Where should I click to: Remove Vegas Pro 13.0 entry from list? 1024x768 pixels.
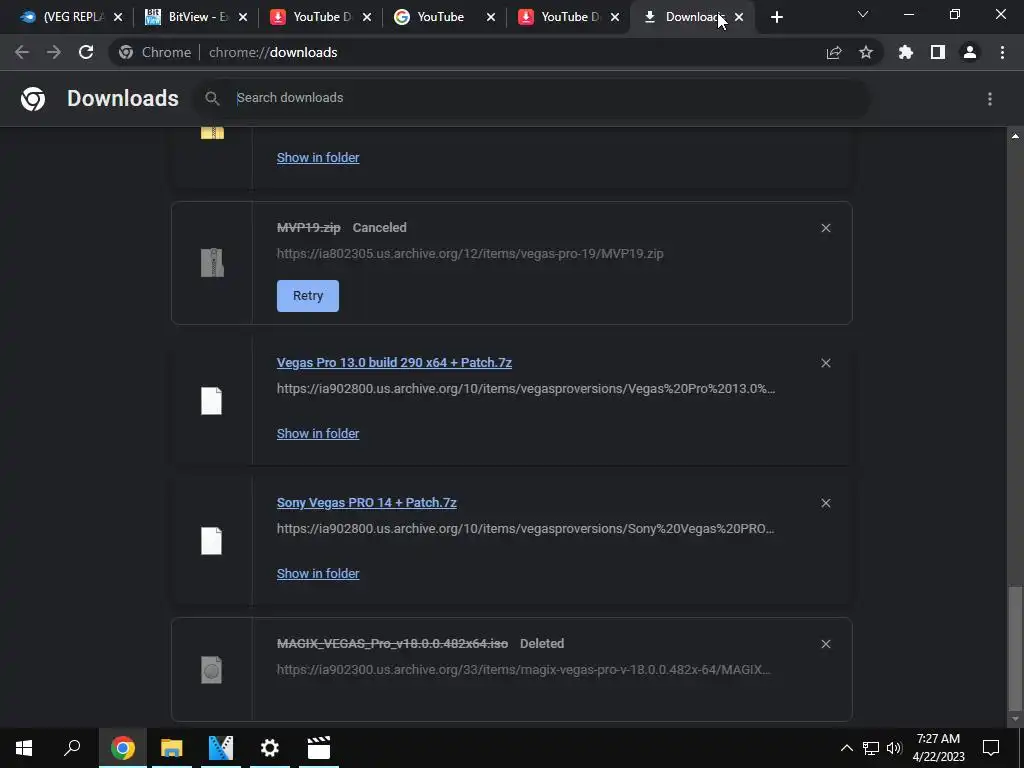tap(826, 363)
